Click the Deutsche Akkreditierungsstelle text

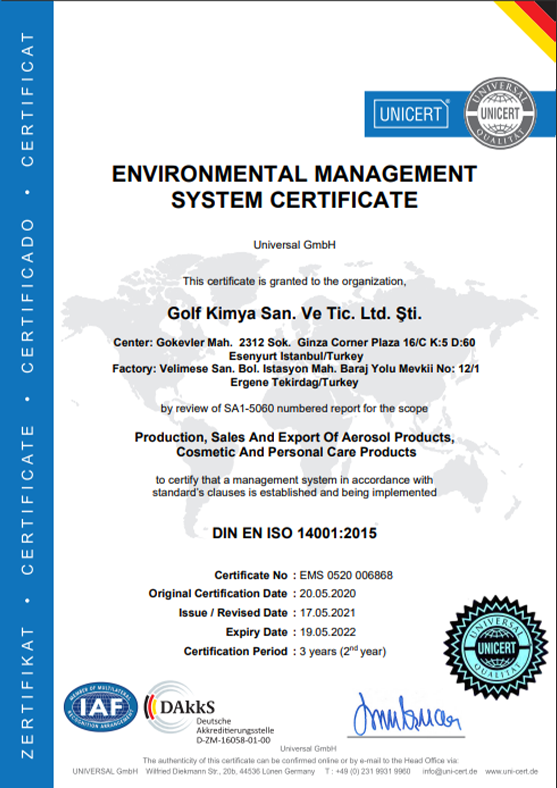point(235,726)
